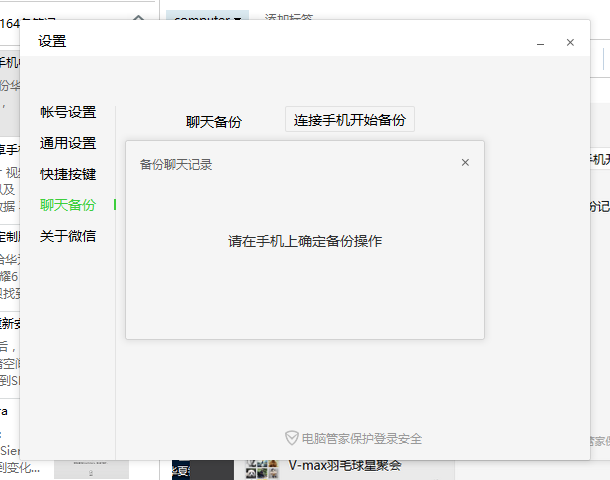Open gray note thumbnail at bottom left
This screenshot has width=610, height=480.
[x=91, y=469]
